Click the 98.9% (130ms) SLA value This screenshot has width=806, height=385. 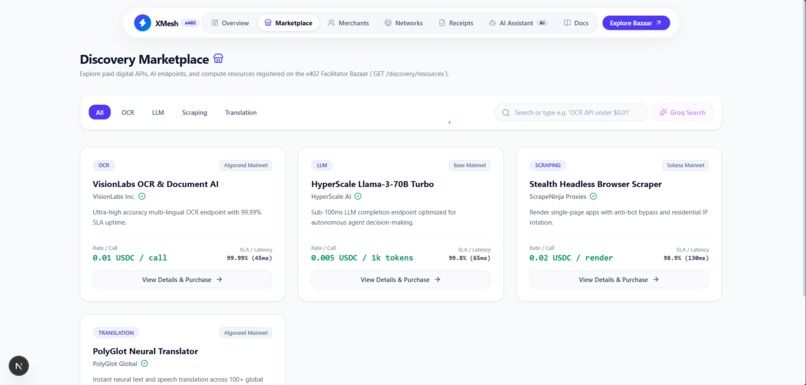click(686, 258)
